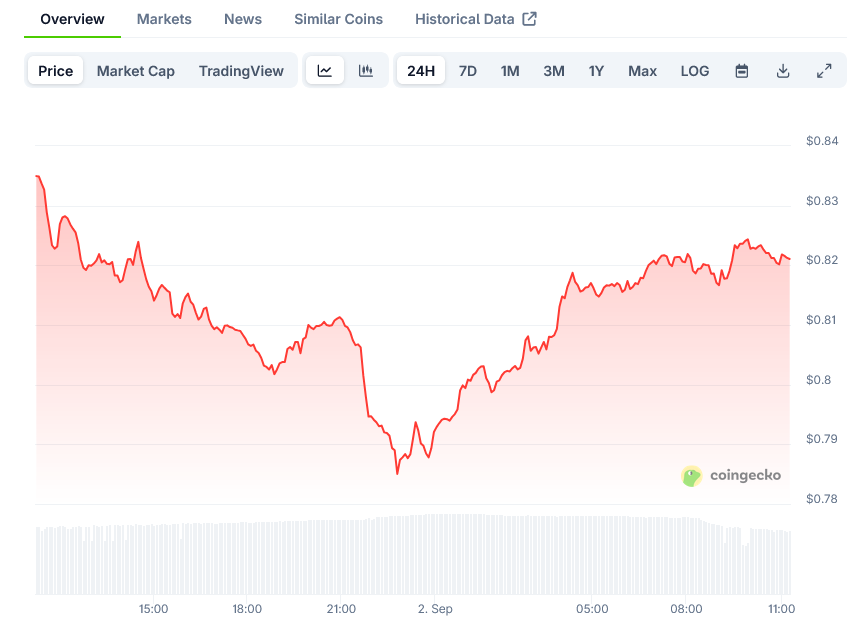Switch to candlestick chart view
The image size is (847, 626).
click(366, 71)
